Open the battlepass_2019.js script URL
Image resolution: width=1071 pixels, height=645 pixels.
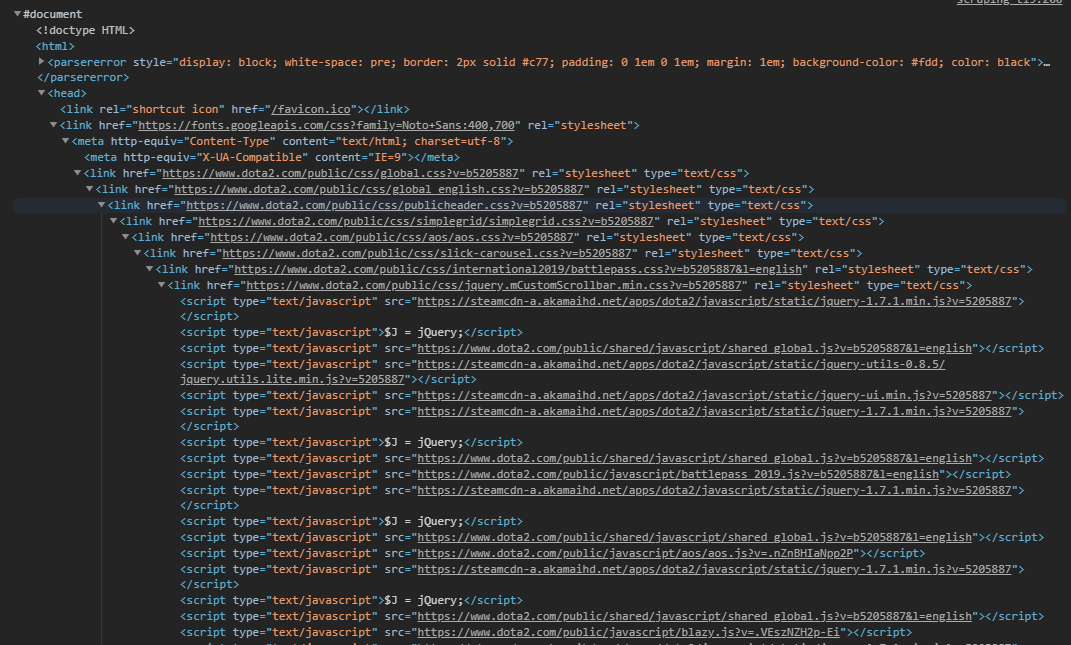click(678, 474)
